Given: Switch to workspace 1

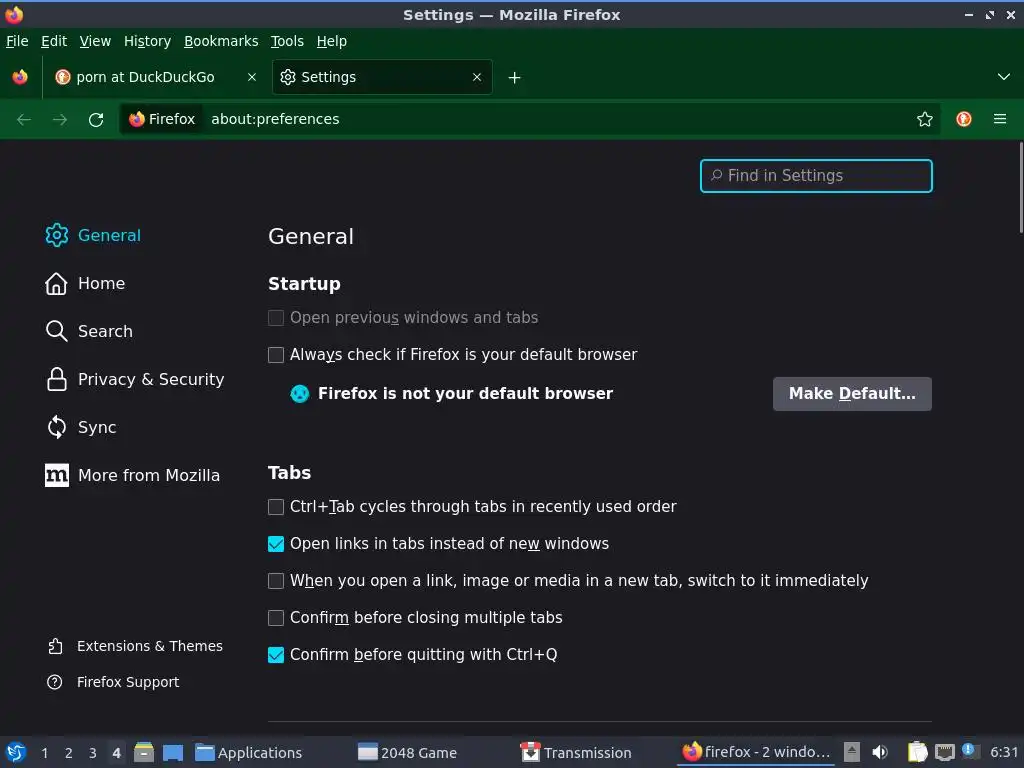Looking at the screenshot, I should point(44,753).
